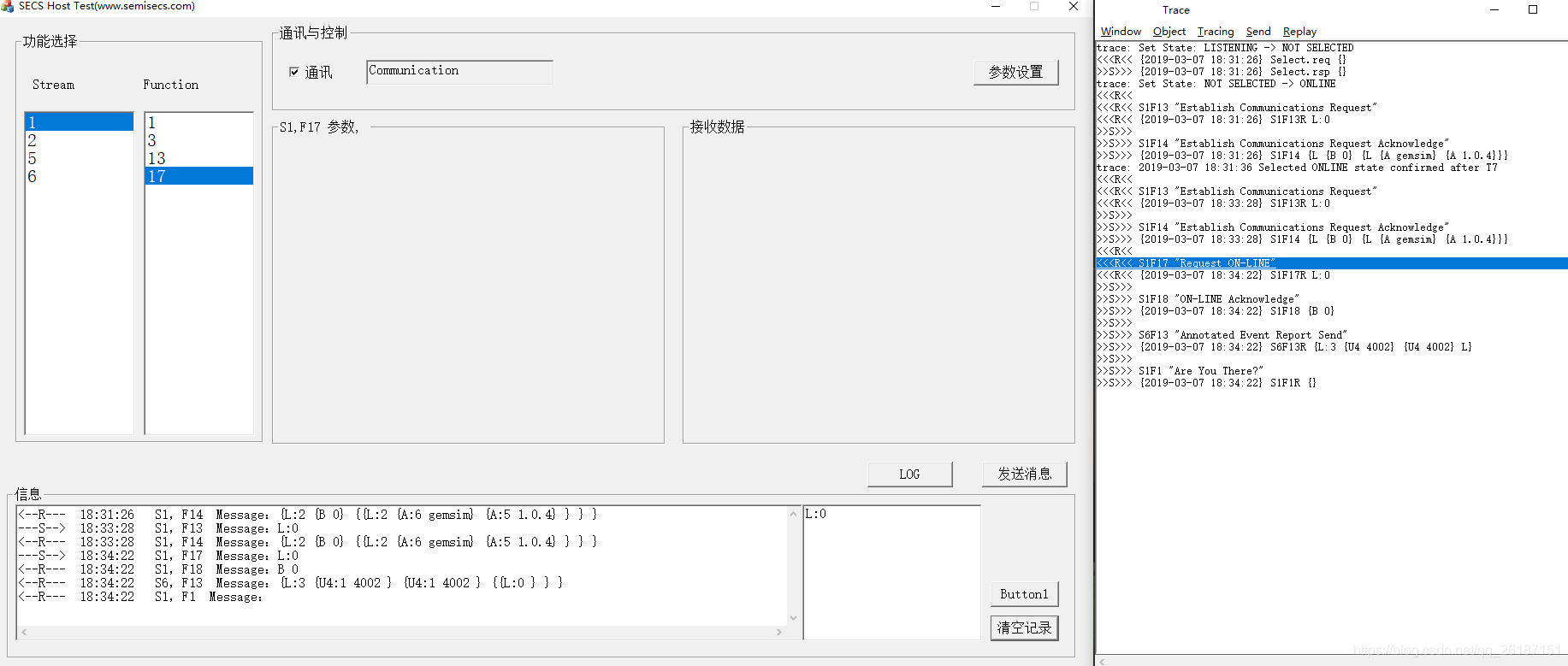Maximize the Trace window
Screen dimensions: 1568x666
pos(1533,10)
